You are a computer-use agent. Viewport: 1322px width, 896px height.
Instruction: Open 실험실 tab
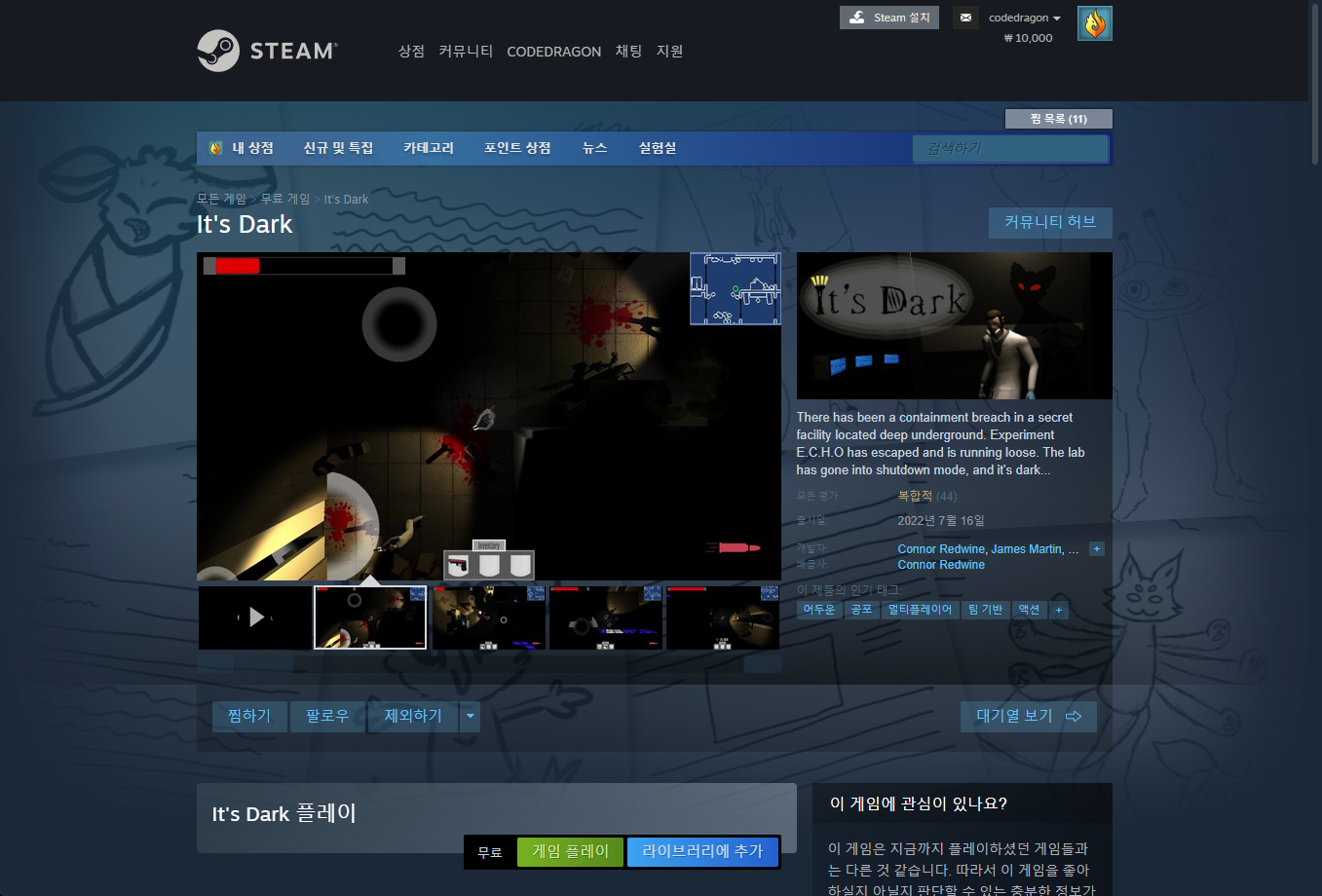(658, 148)
